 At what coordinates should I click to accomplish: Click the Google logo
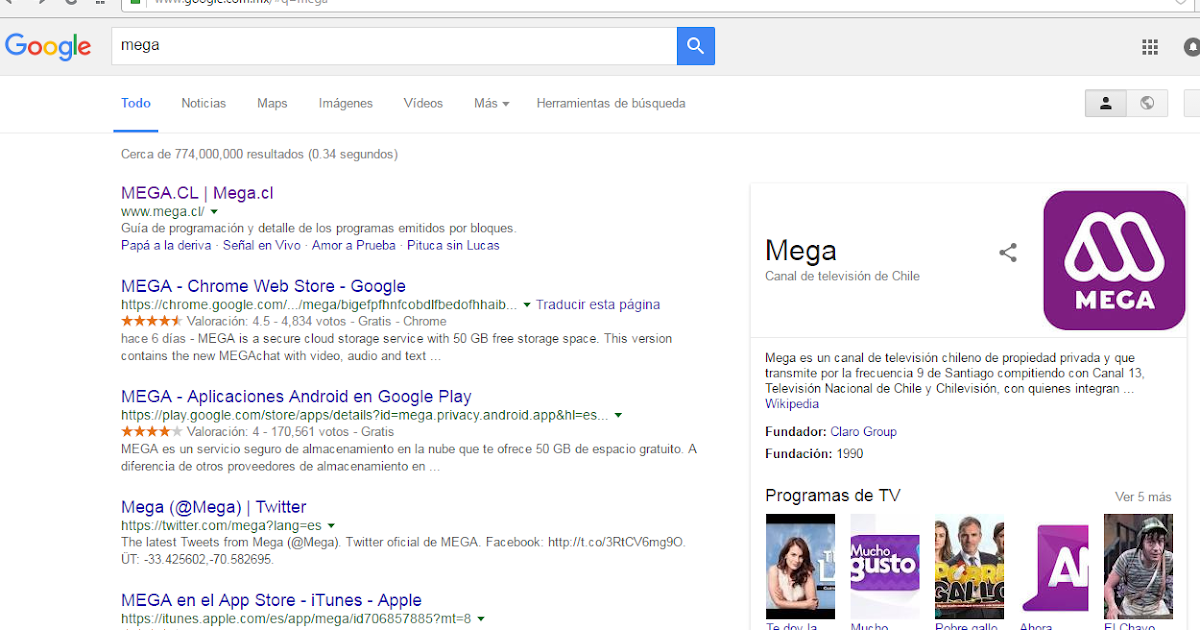(48, 46)
